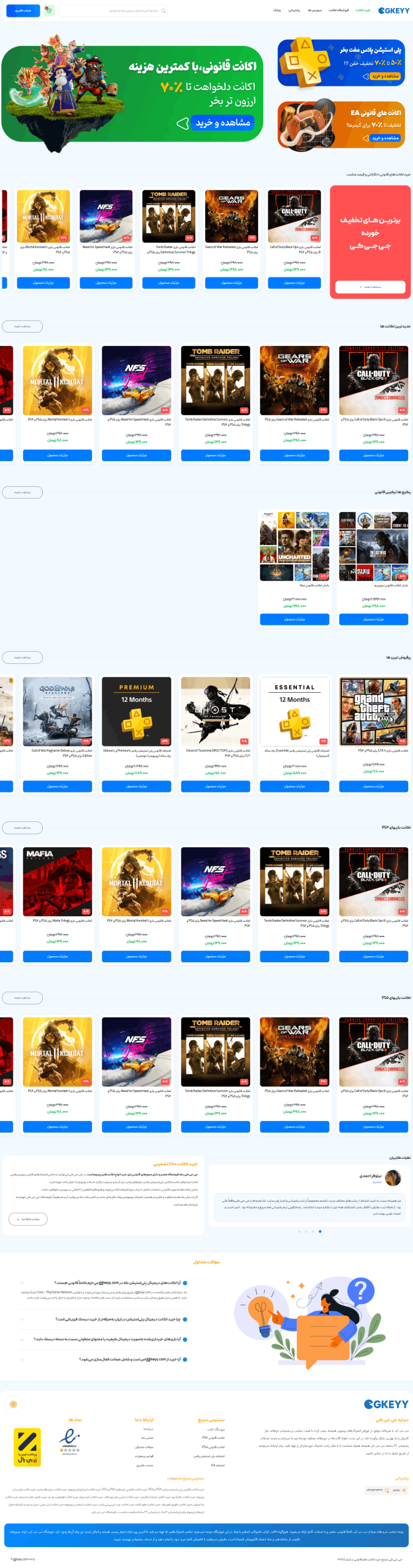Click the GKEYY logo in the header
The width and height of the screenshot is (413, 1568).
point(393,10)
